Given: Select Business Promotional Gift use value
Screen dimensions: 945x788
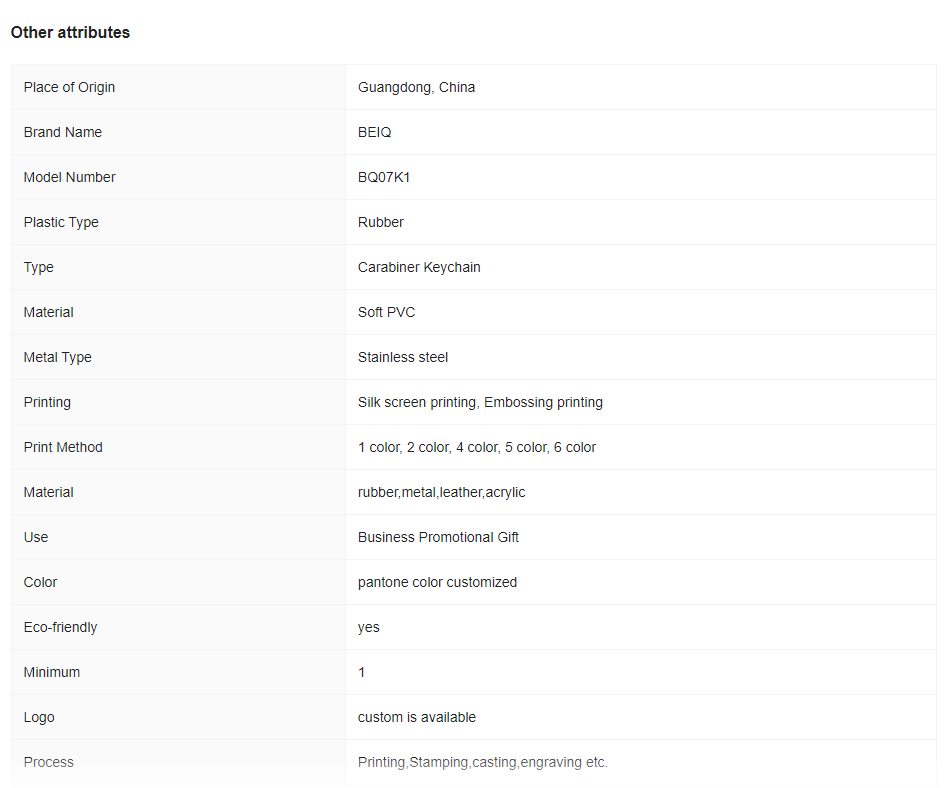Looking at the screenshot, I should pyautogui.click(x=438, y=537).
